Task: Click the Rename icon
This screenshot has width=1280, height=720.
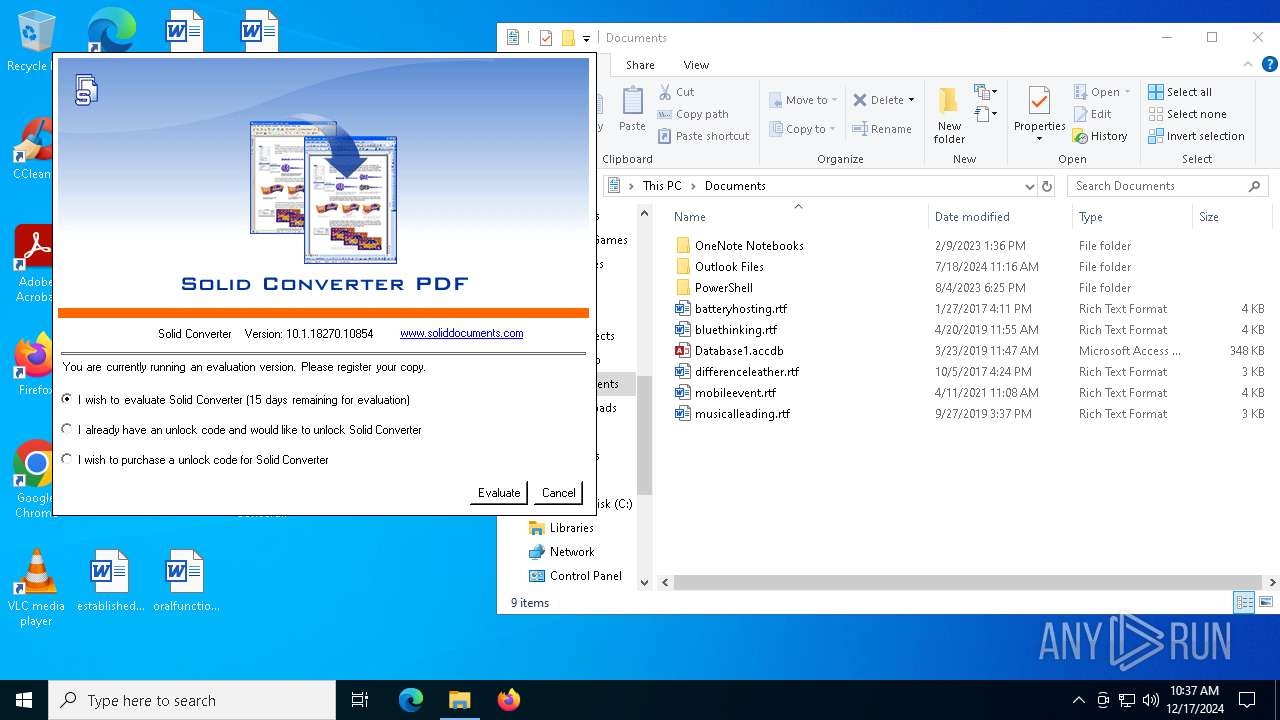Action: coord(860,129)
